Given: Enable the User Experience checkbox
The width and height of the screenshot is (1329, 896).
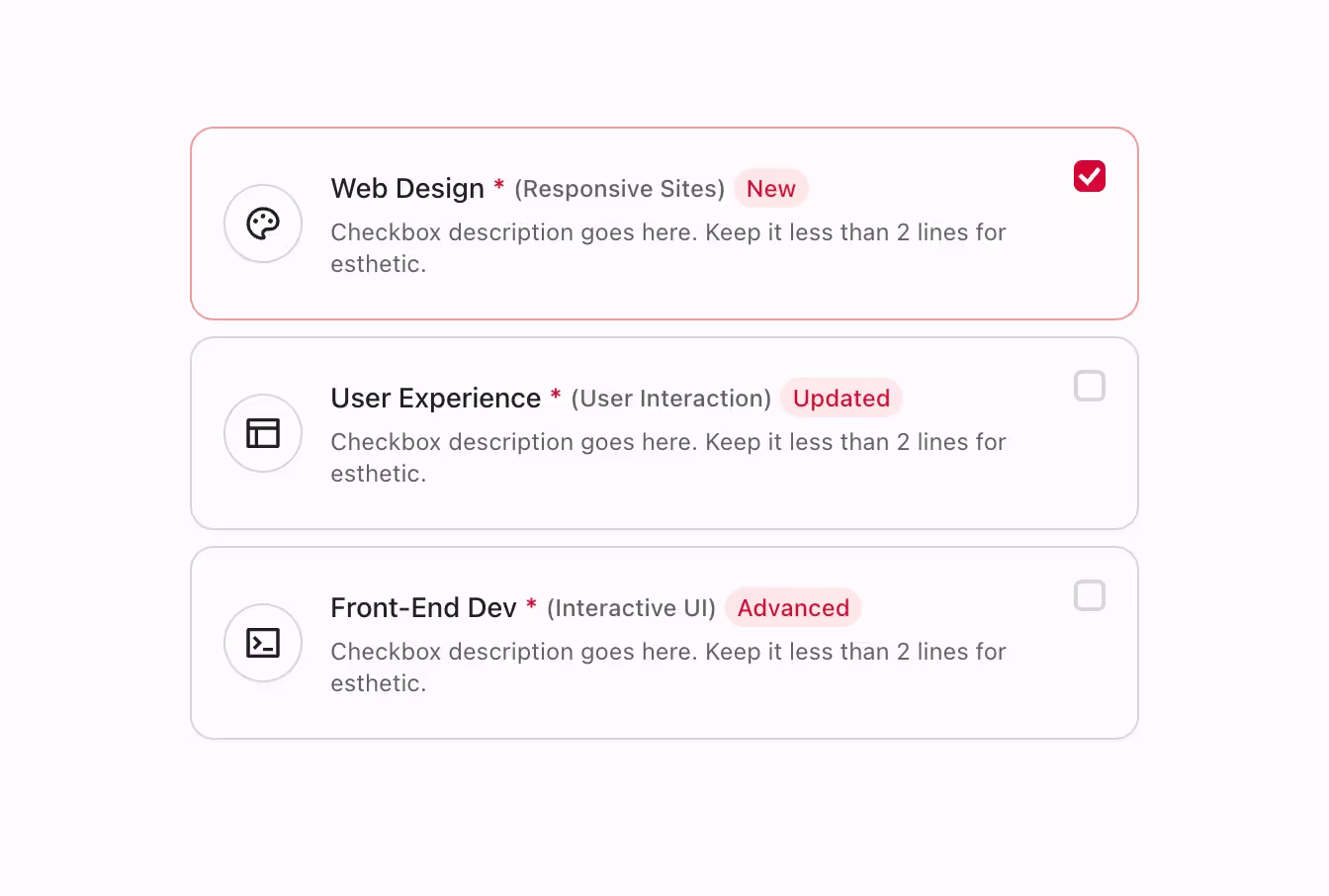Looking at the screenshot, I should 1089,386.
